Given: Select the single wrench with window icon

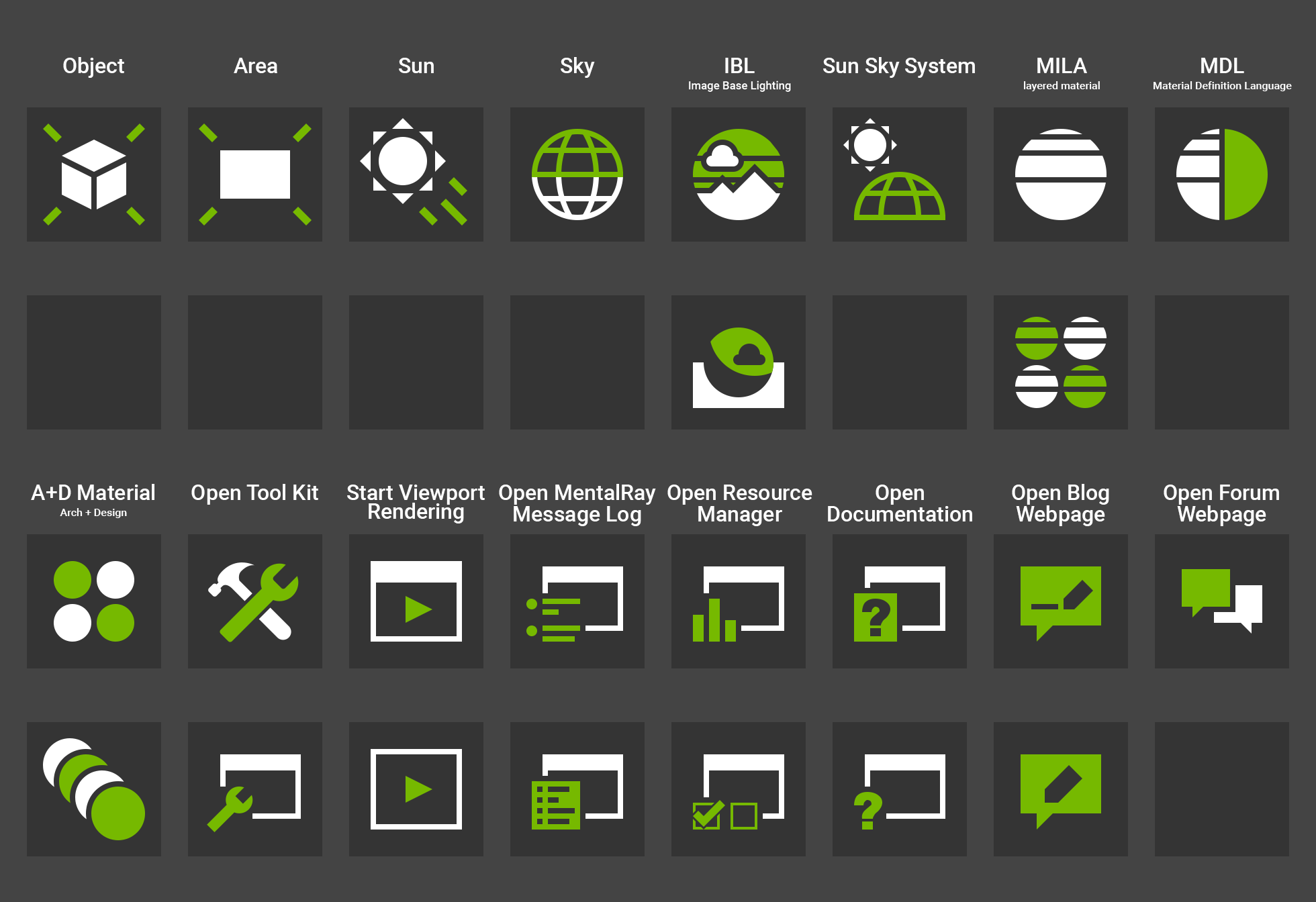Looking at the screenshot, I should coord(255,789).
